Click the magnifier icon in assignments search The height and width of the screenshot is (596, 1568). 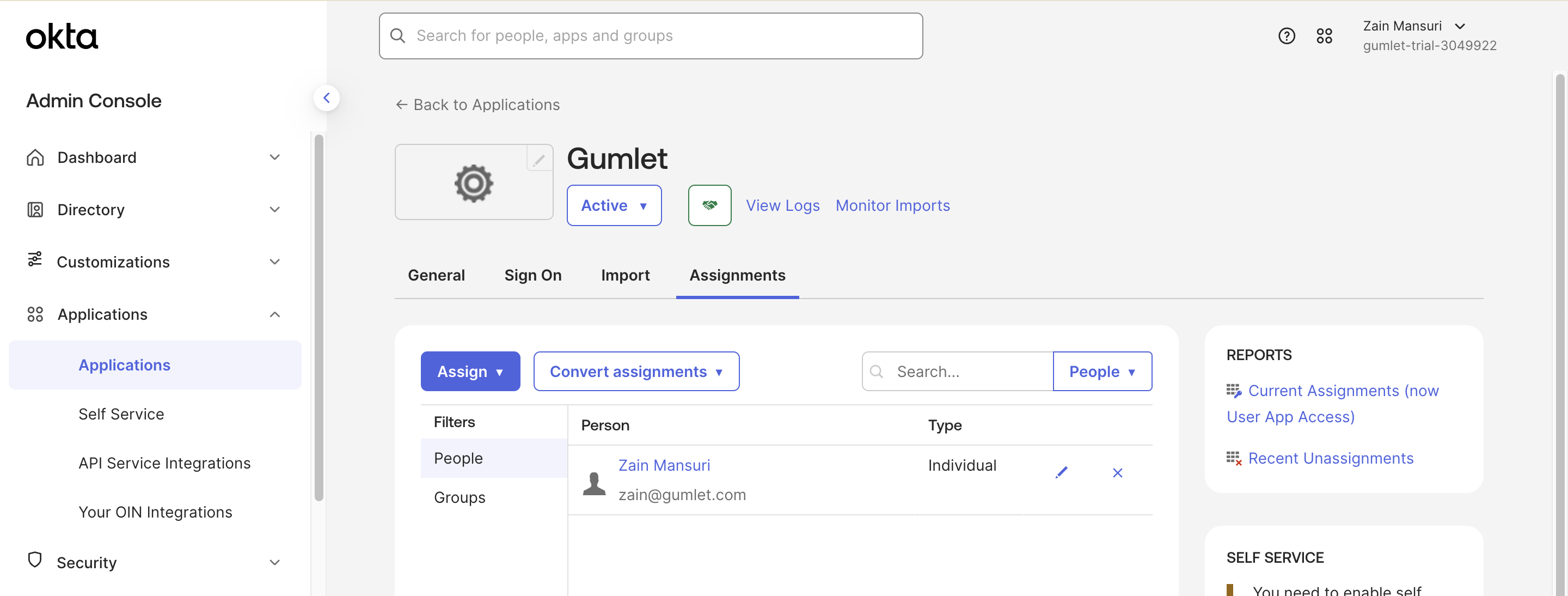(877, 372)
